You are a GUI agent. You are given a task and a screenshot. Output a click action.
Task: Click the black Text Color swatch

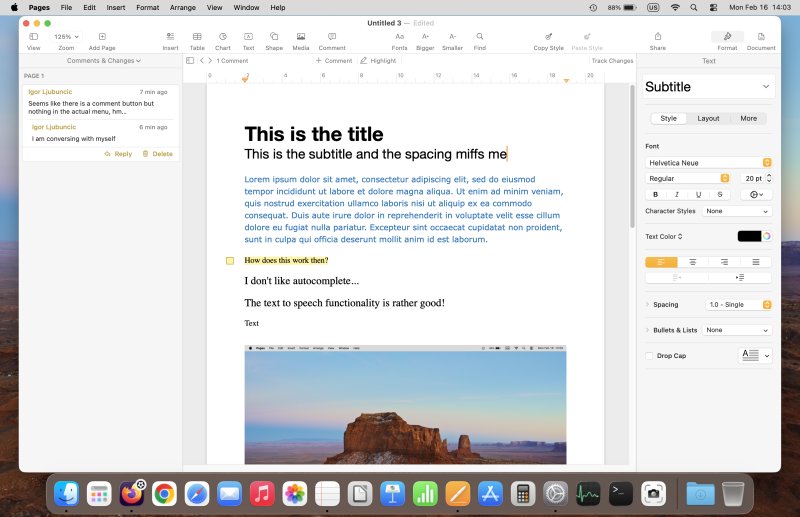[749, 237]
